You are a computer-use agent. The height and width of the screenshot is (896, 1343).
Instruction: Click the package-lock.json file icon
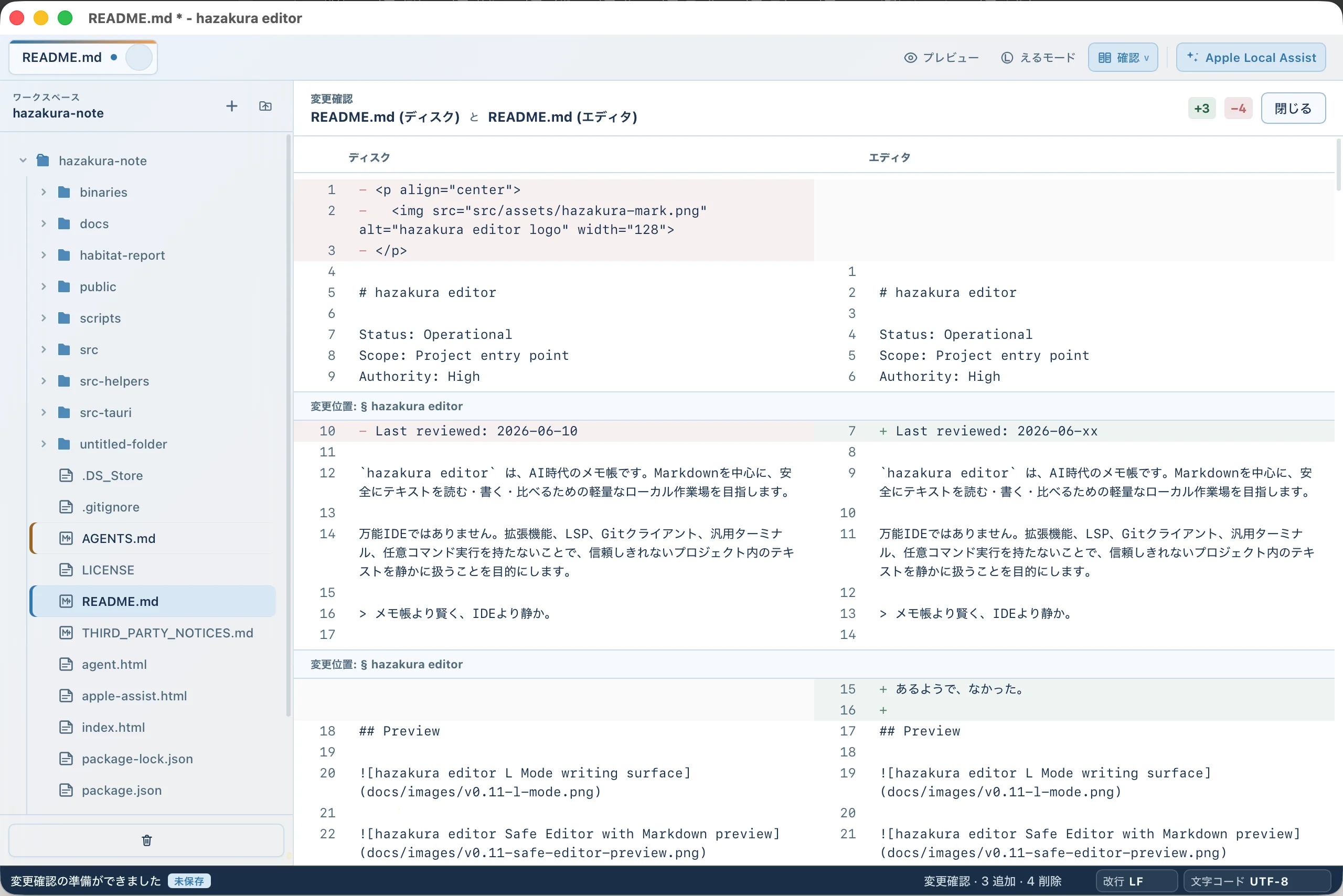pyautogui.click(x=66, y=758)
